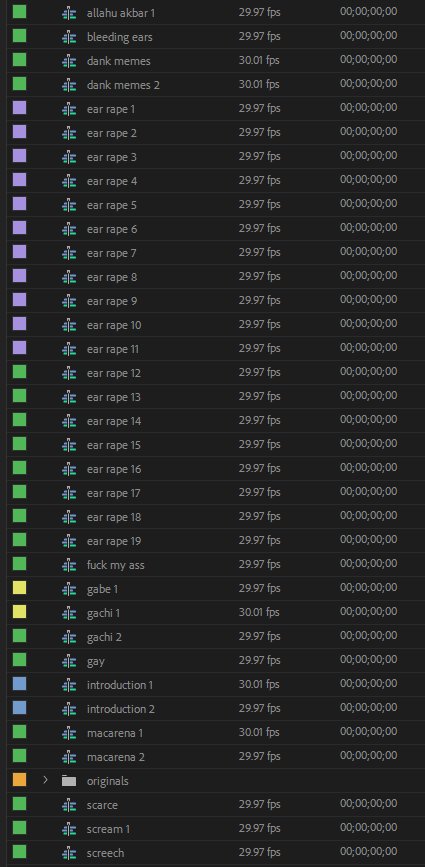Click the 29.97 fps value of scarce
Screen dimensions: 425x867
(x=259, y=805)
